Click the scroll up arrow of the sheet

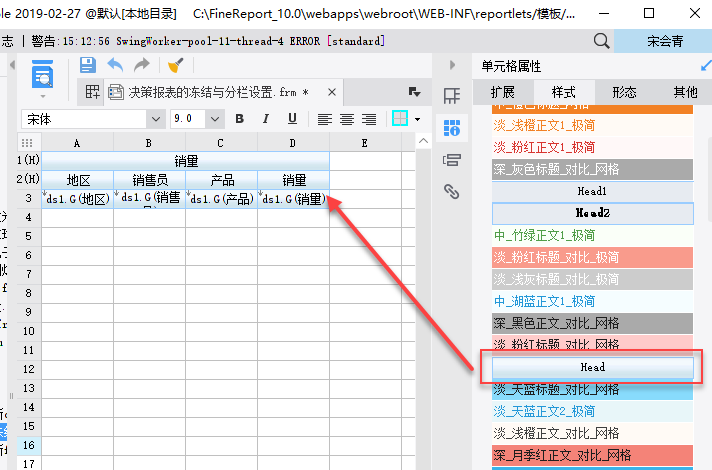423,141
